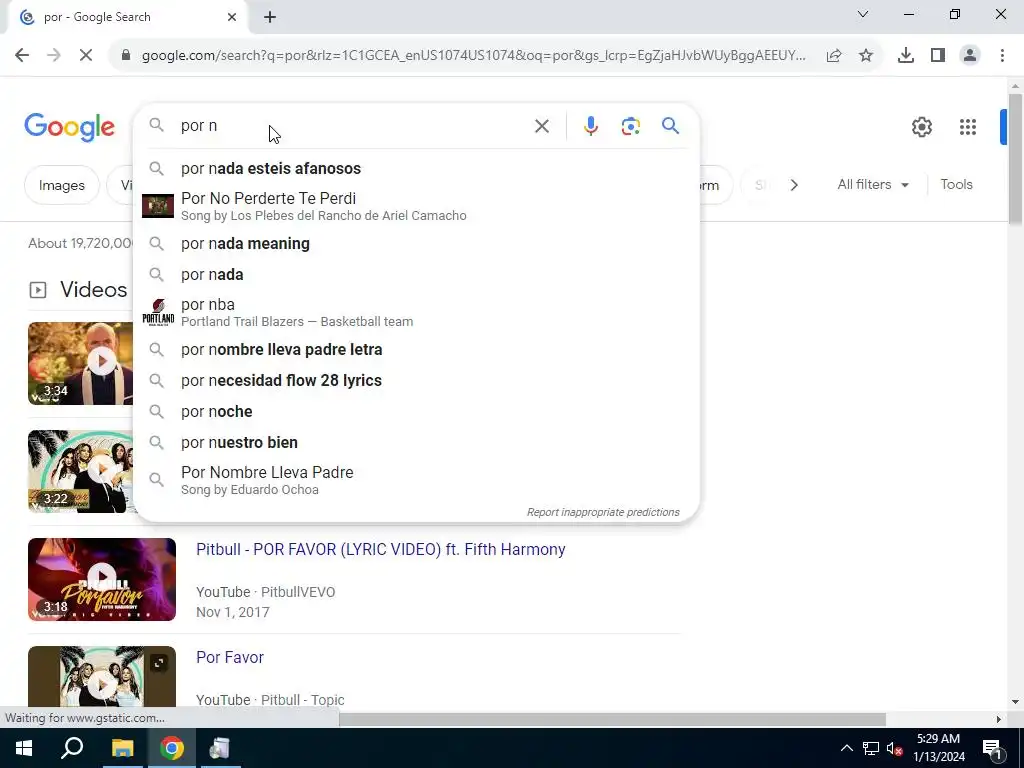1024x768 pixels.
Task: Open Chrome downloads icon
Action: [x=906, y=56]
